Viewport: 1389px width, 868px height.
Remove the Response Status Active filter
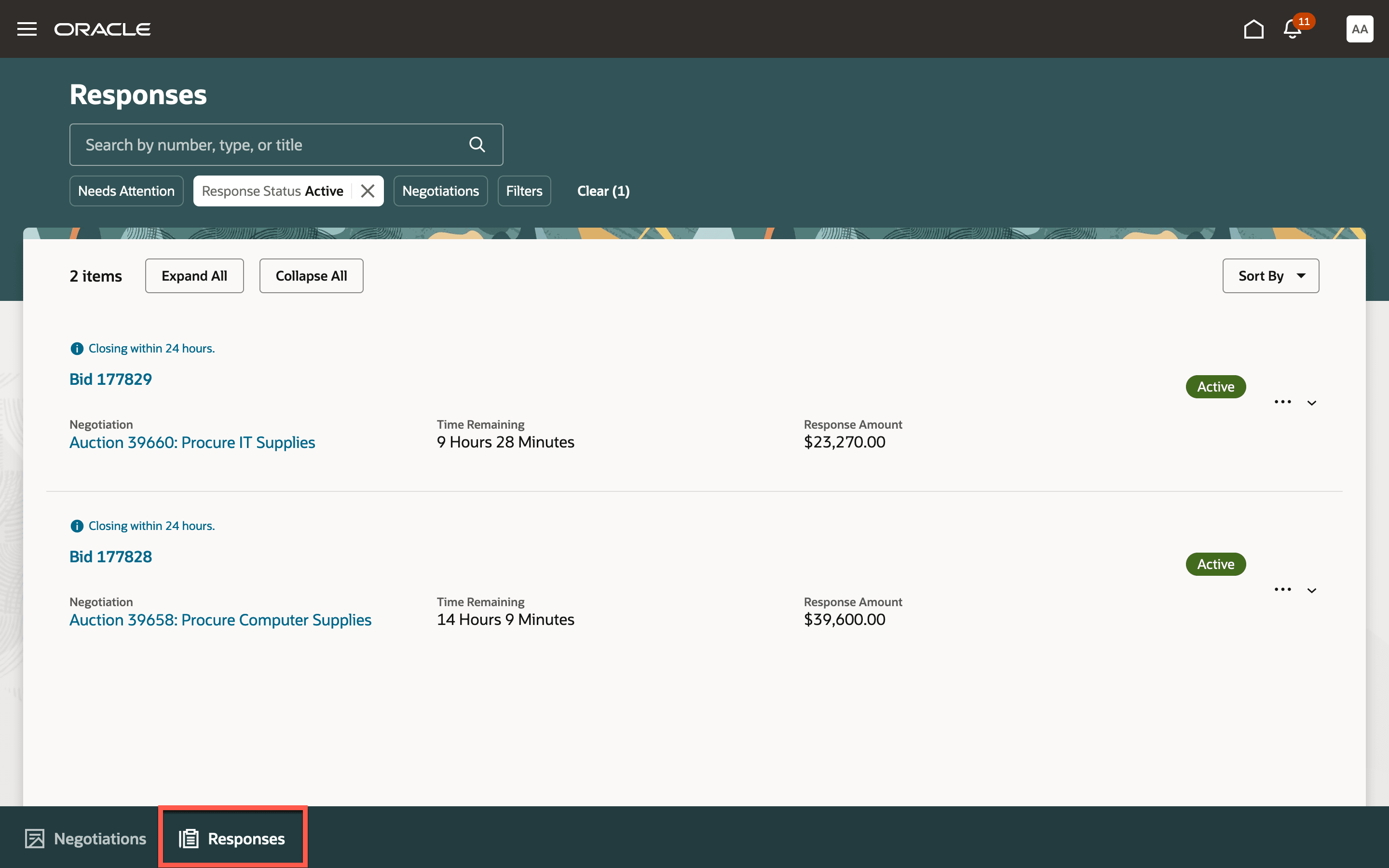pyautogui.click(x=368, y=191)
